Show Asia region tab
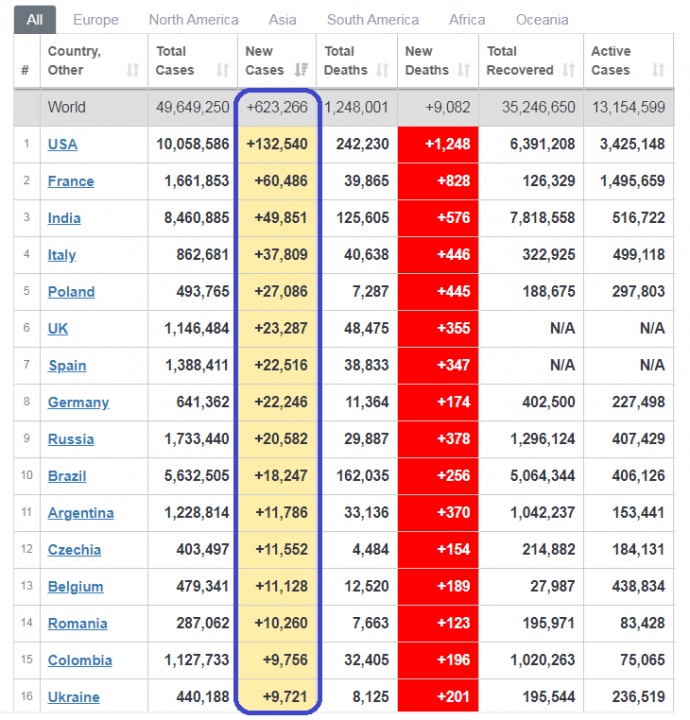 (x=282, y=19)
